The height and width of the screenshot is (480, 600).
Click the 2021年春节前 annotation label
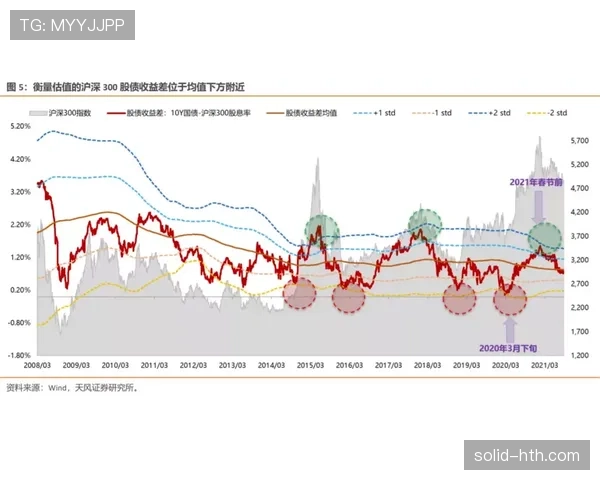click(x=538, y=183)
